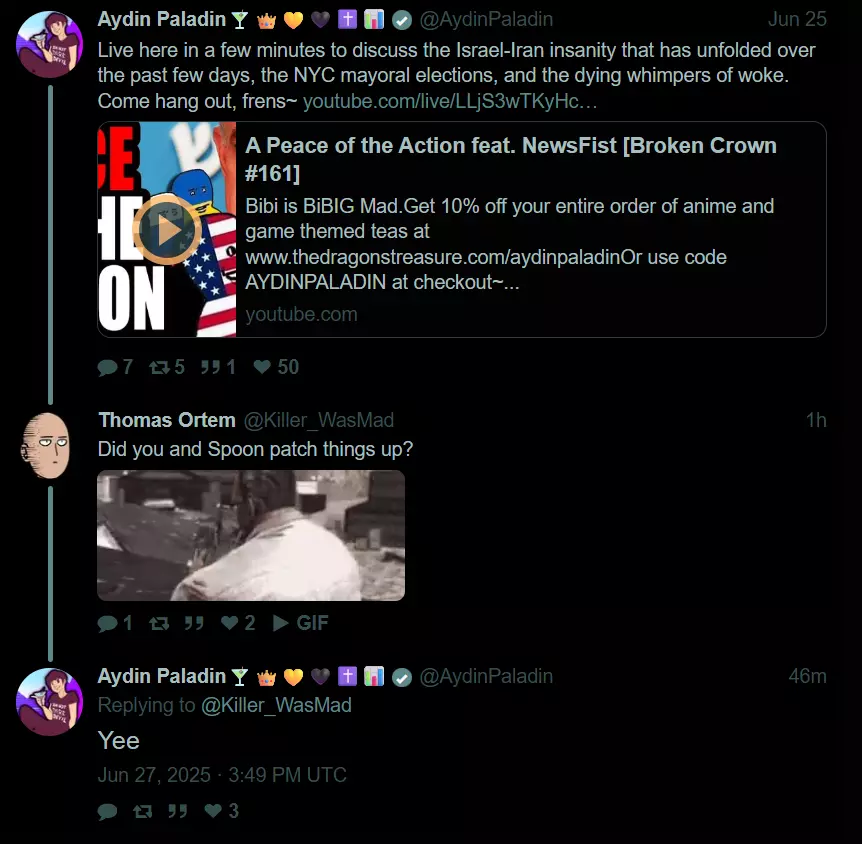
Task: Open the grayscale GIF thumbnail
Action: point(251,536)
